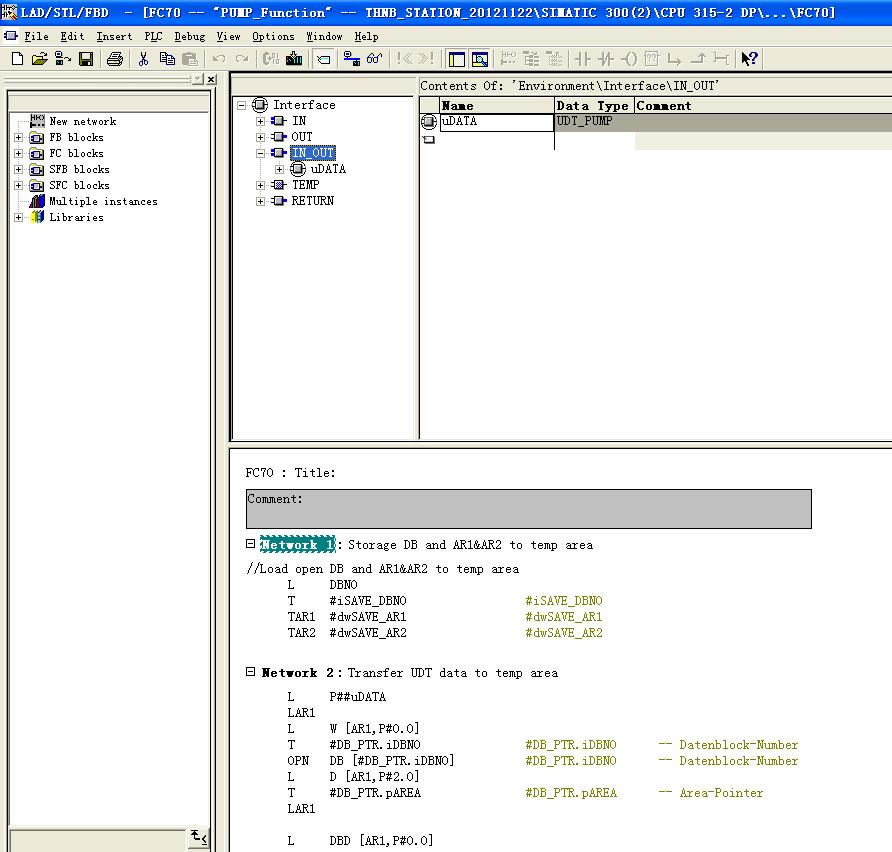
Task: Open the View menu
Action: [228, 36]
